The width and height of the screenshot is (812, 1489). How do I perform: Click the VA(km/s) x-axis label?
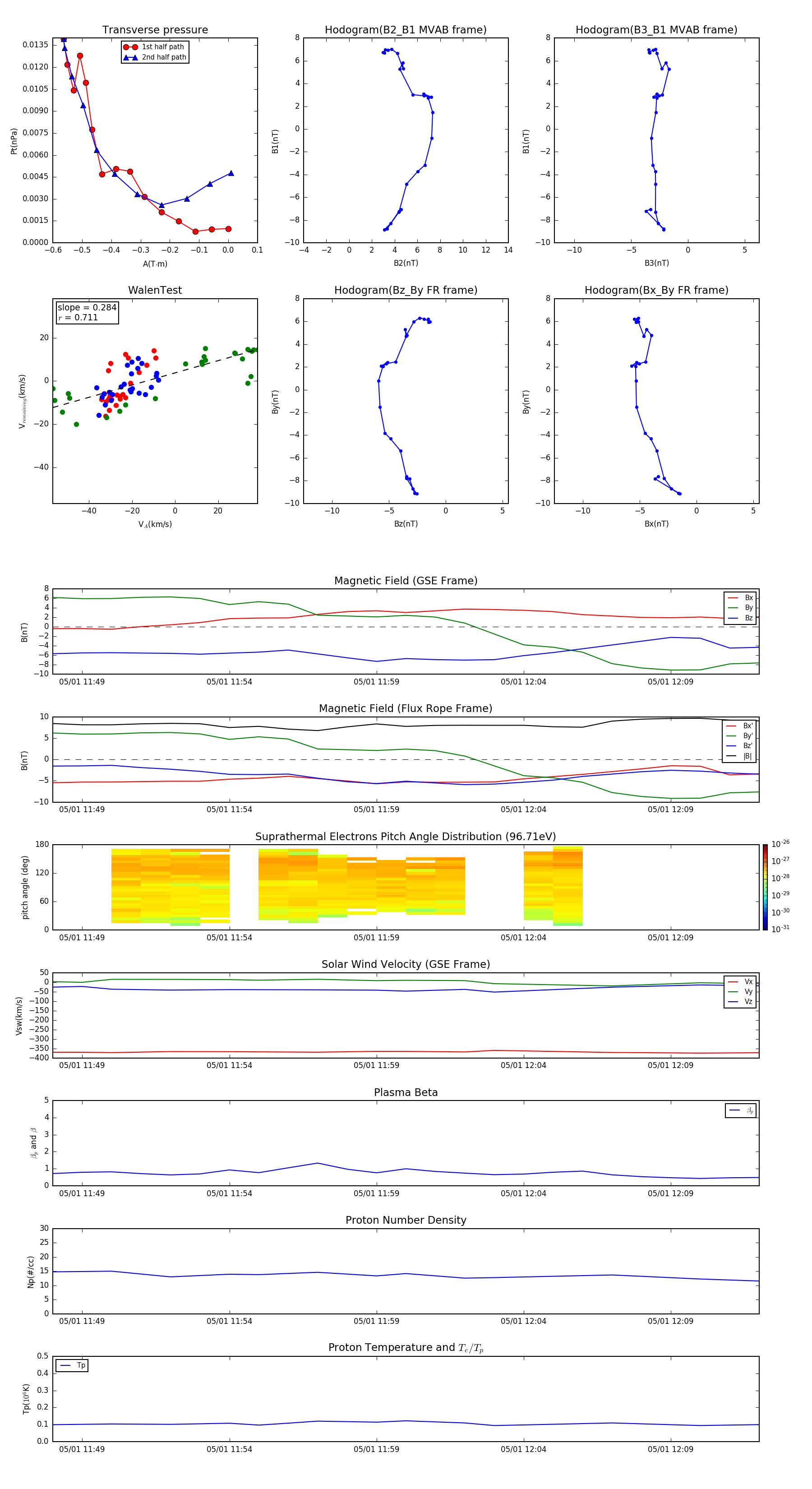tap(155, 525)
